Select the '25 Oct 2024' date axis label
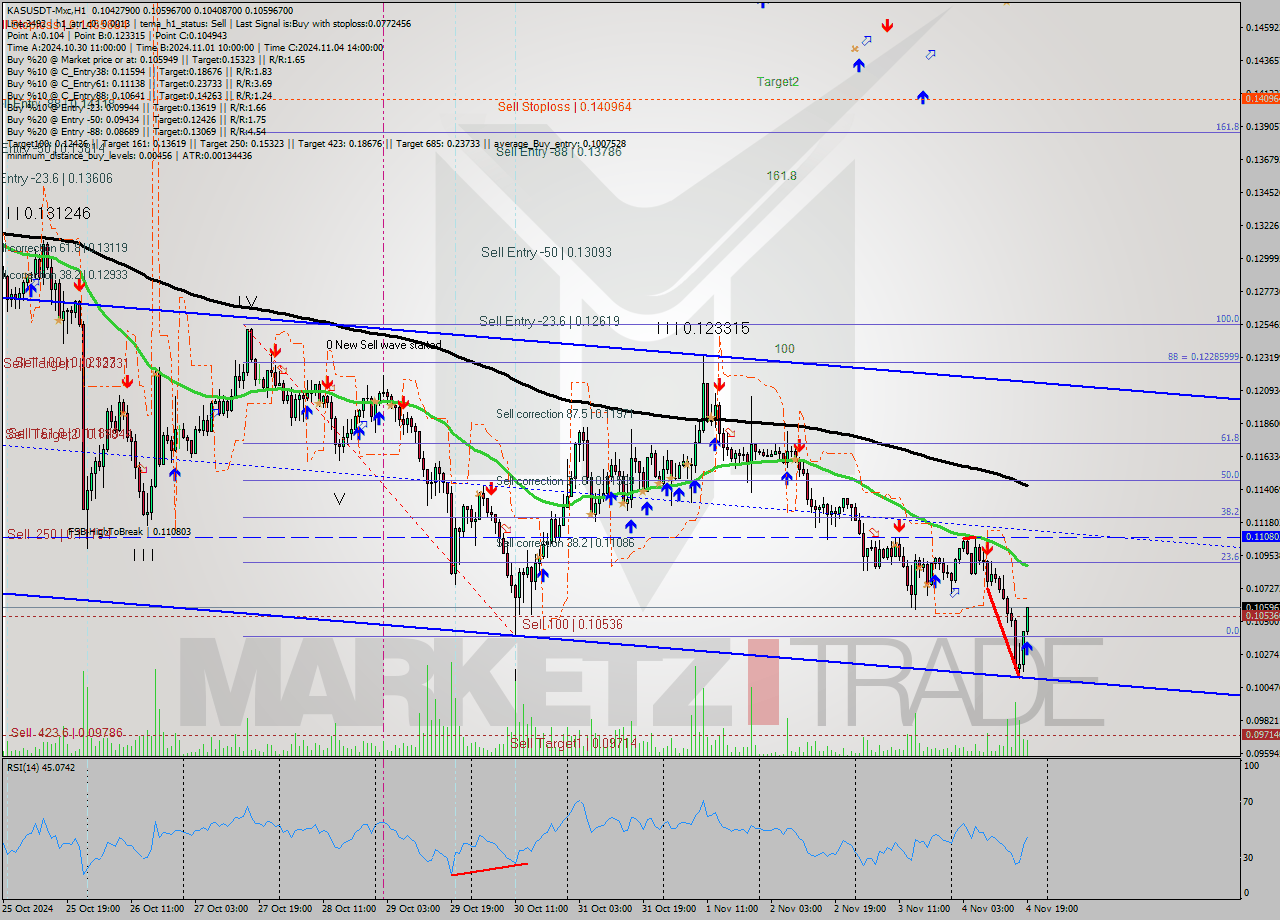Screen dimensions: 1280x920 26,909
